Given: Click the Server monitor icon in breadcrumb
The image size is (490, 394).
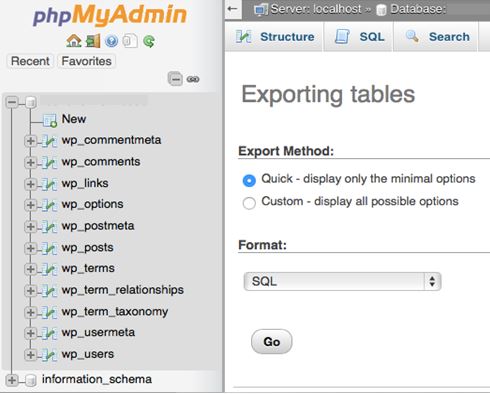Looking at the screenshot, I should [260, 10].
